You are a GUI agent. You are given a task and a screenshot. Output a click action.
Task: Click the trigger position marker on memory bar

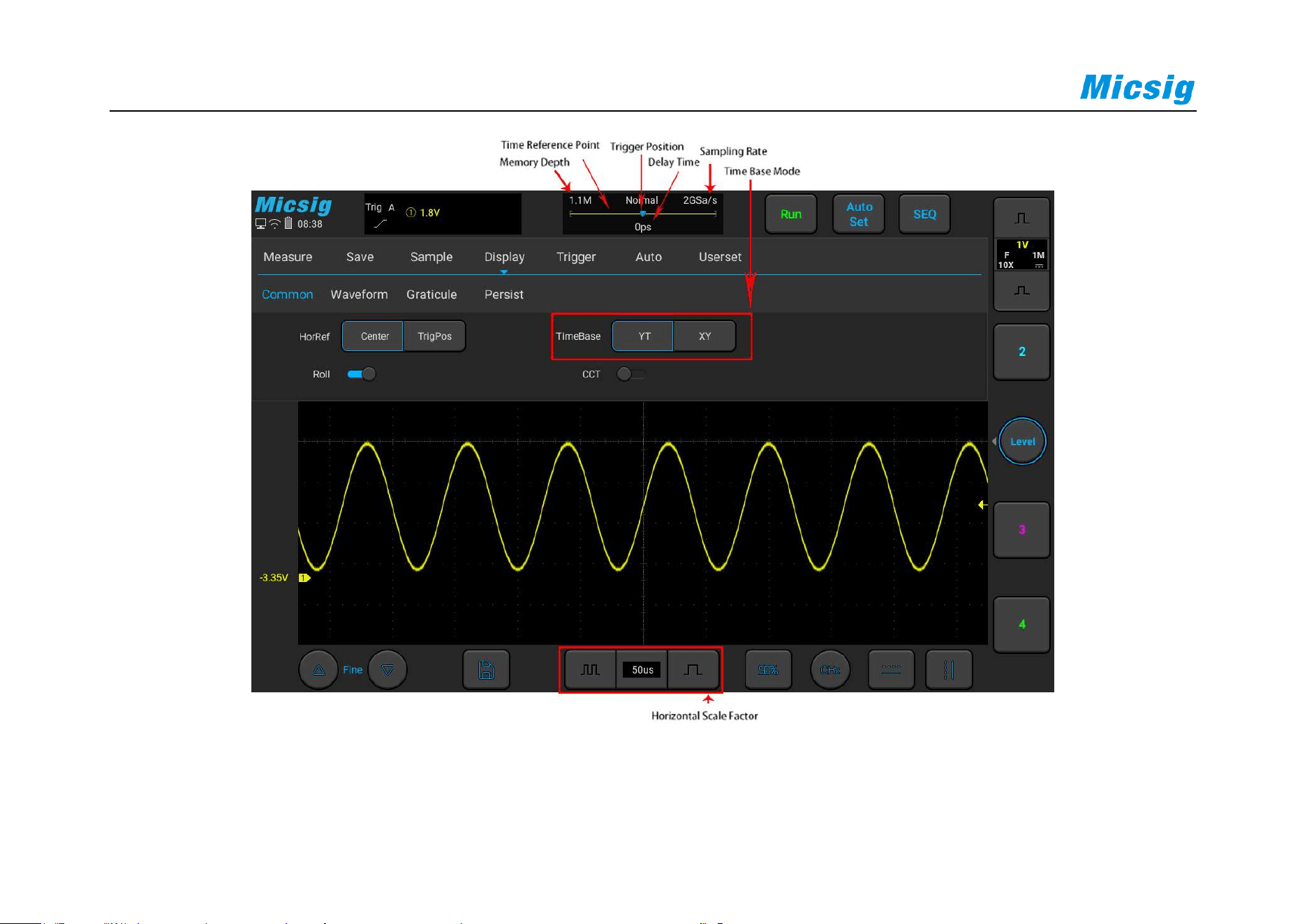643,214
